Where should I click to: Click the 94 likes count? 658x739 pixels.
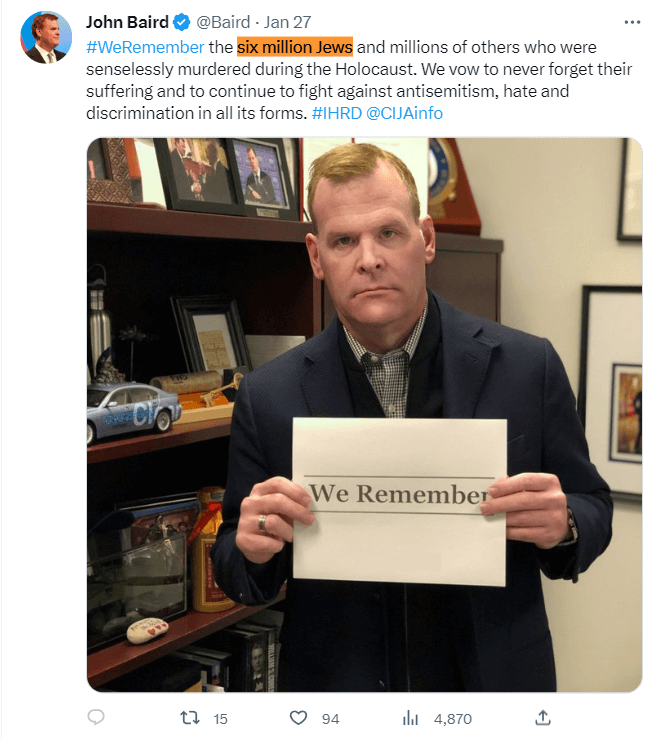tap(330, 719)
